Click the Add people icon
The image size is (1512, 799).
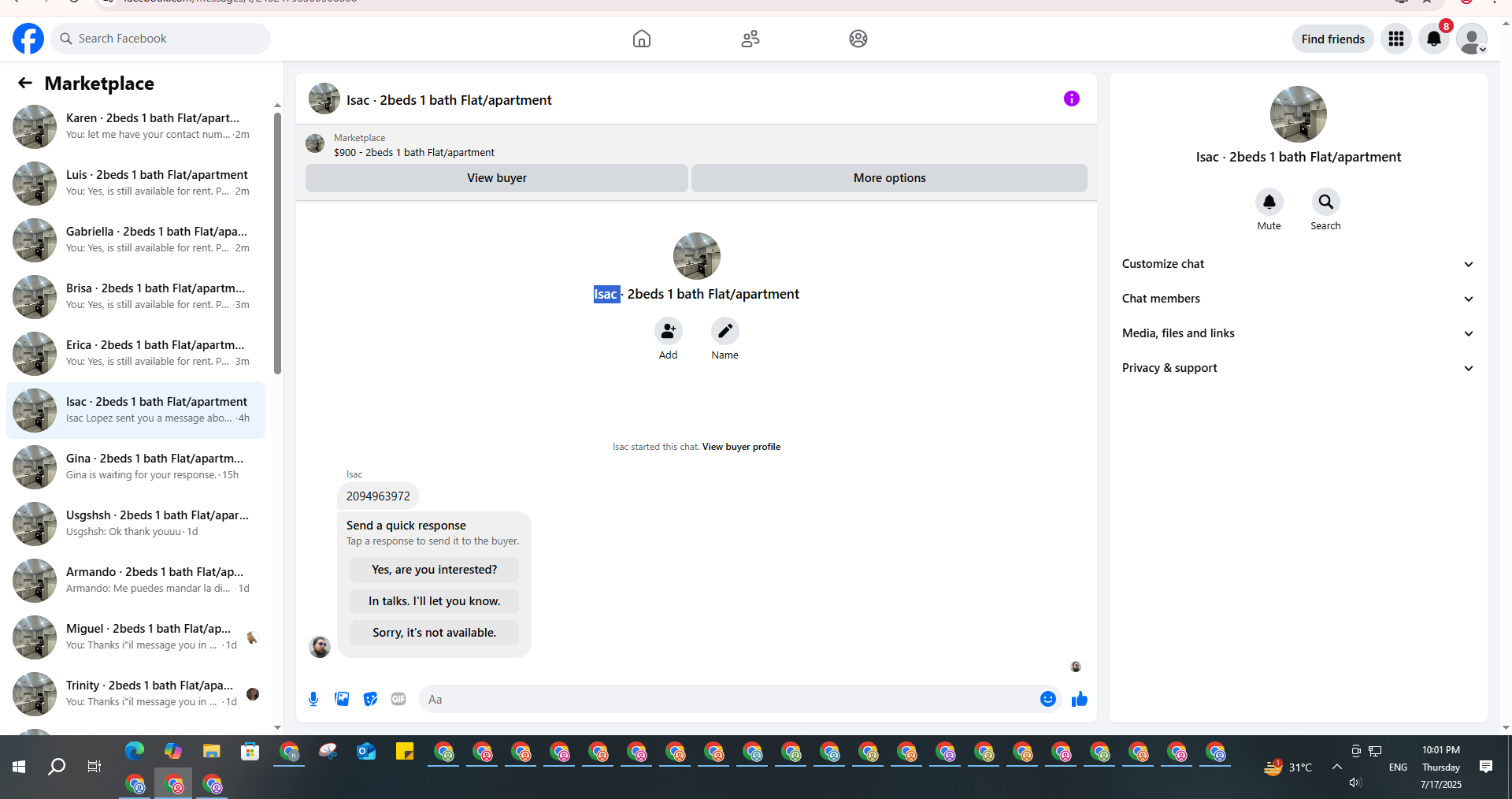coord(669,331)
